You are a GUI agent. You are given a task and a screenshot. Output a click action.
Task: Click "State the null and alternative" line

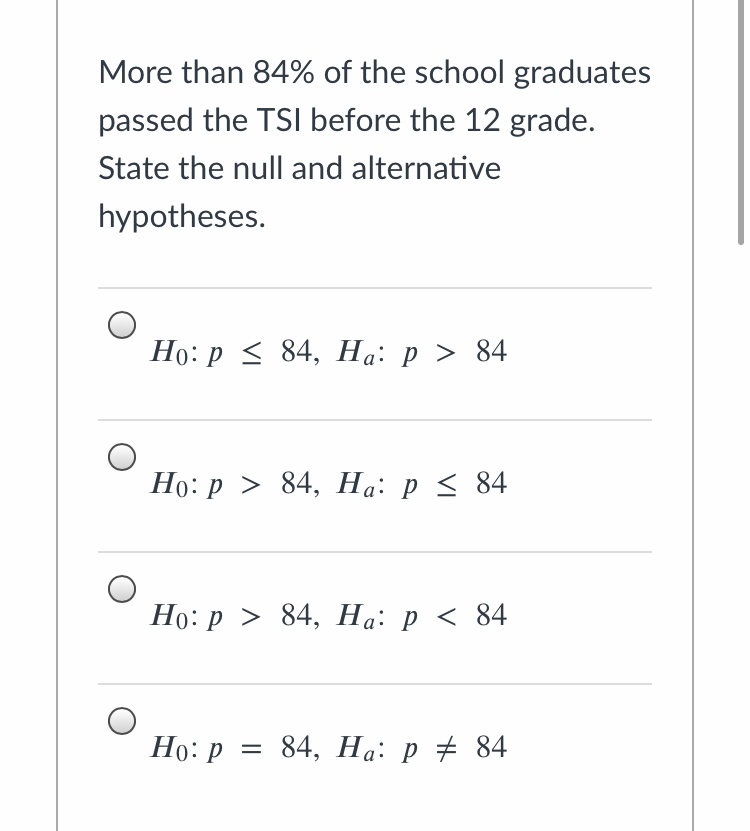tap(299, 168)
